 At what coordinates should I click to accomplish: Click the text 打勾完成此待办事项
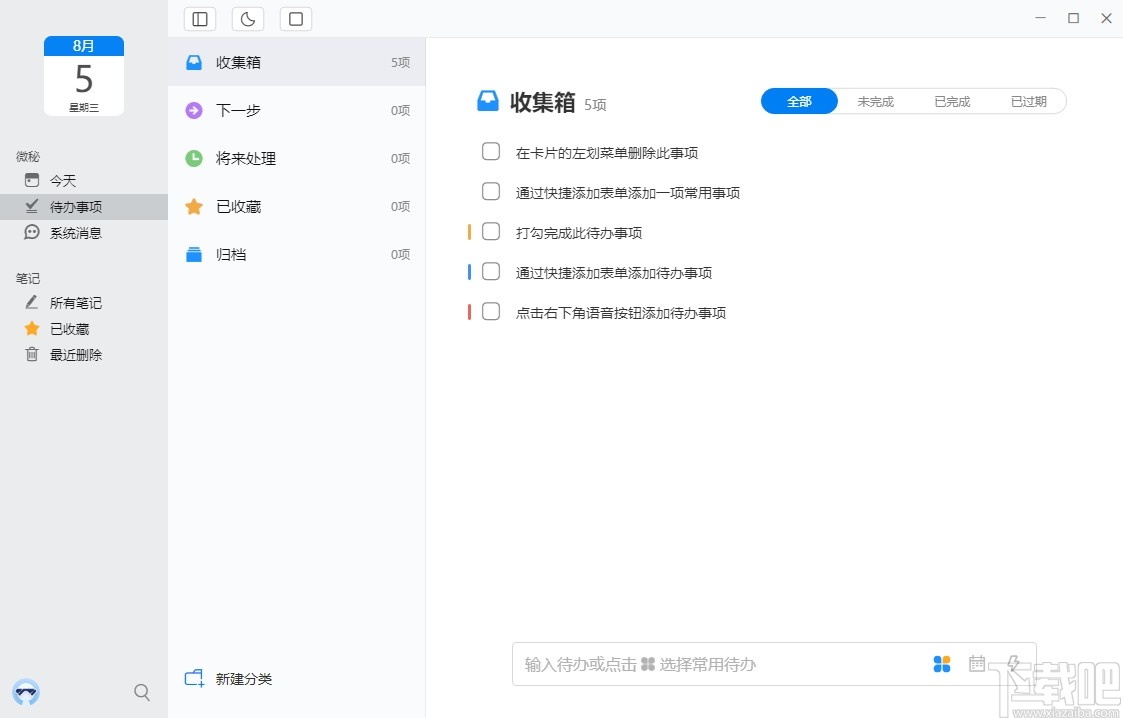pyautogui.click(x=579, y=233)
